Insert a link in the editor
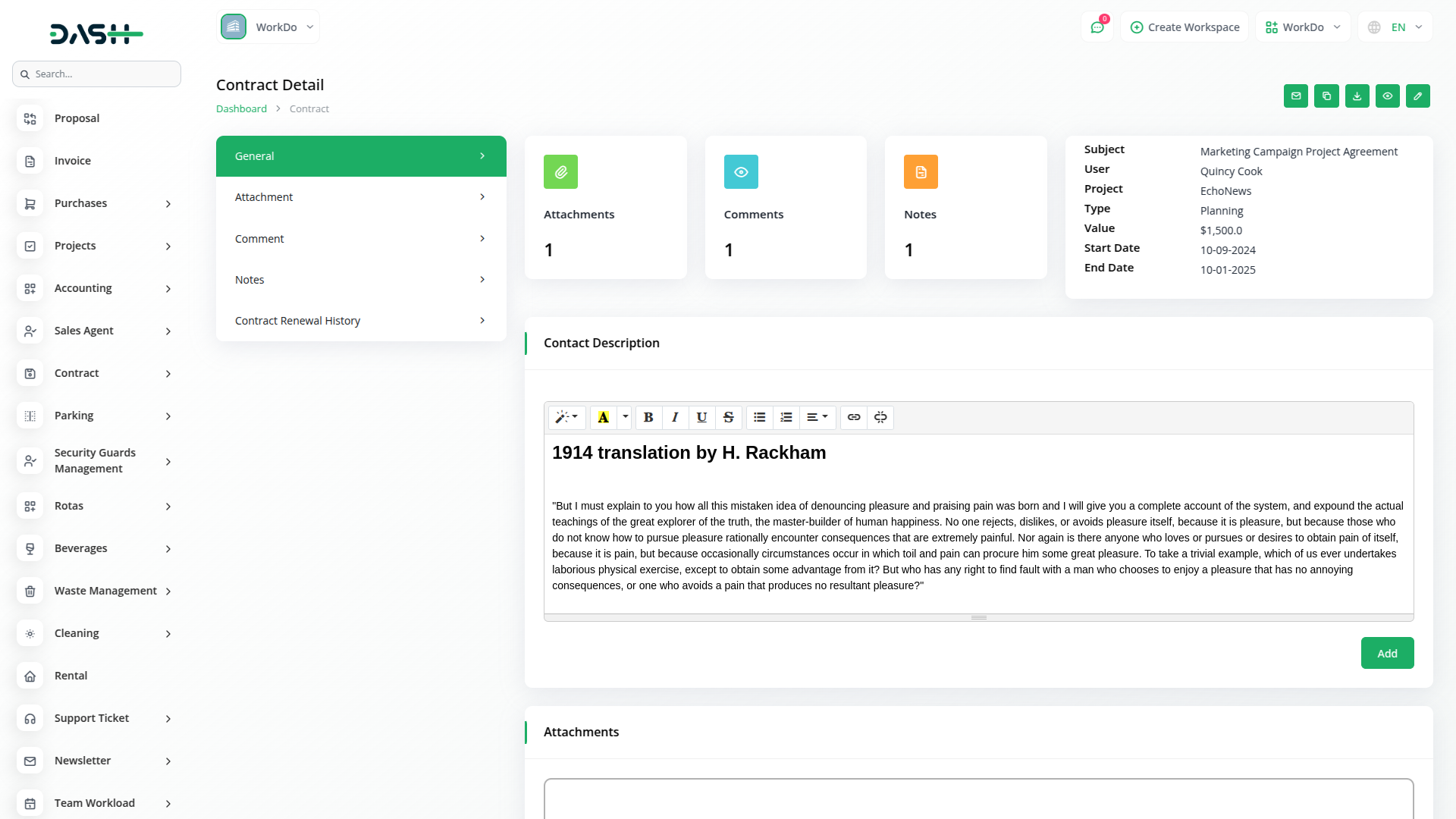Image resolution: width=1456 pixels, height=819 pixels. pos(854,417)
